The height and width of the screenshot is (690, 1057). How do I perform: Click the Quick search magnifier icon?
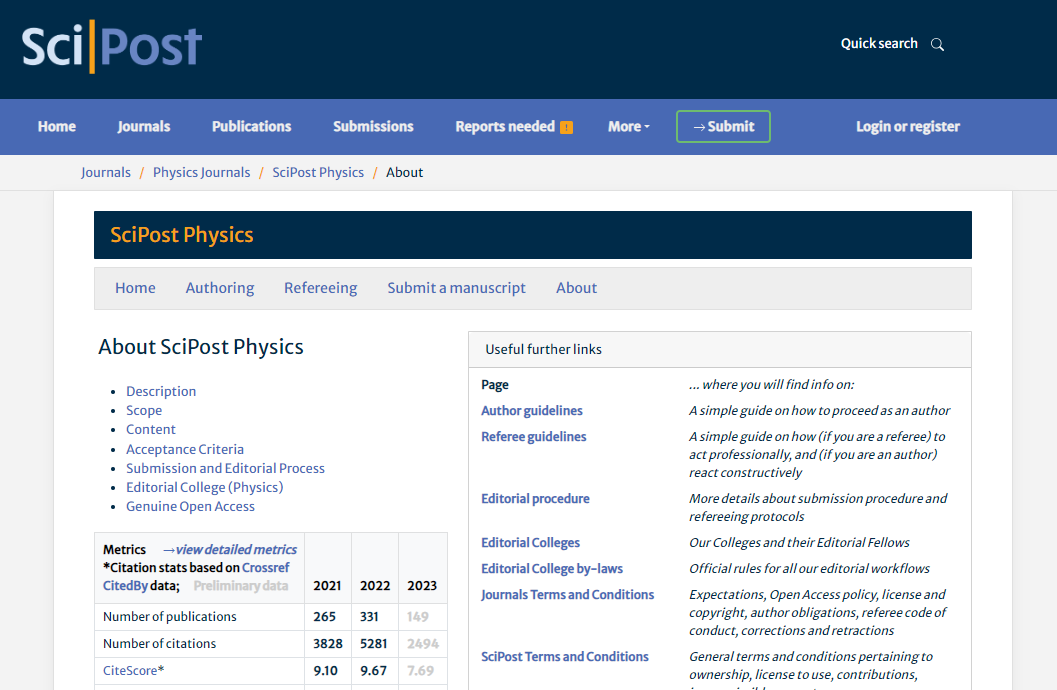pos(937,44)
